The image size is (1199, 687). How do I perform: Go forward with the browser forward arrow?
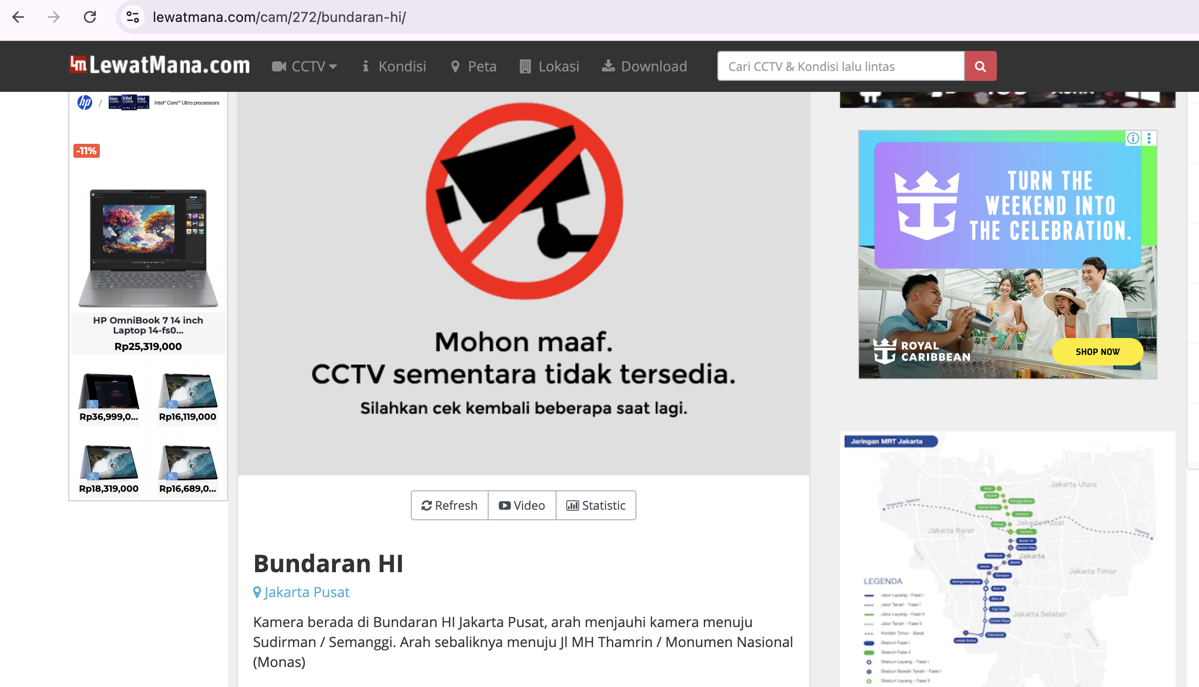pyautogui.click(x=54, y=17)
